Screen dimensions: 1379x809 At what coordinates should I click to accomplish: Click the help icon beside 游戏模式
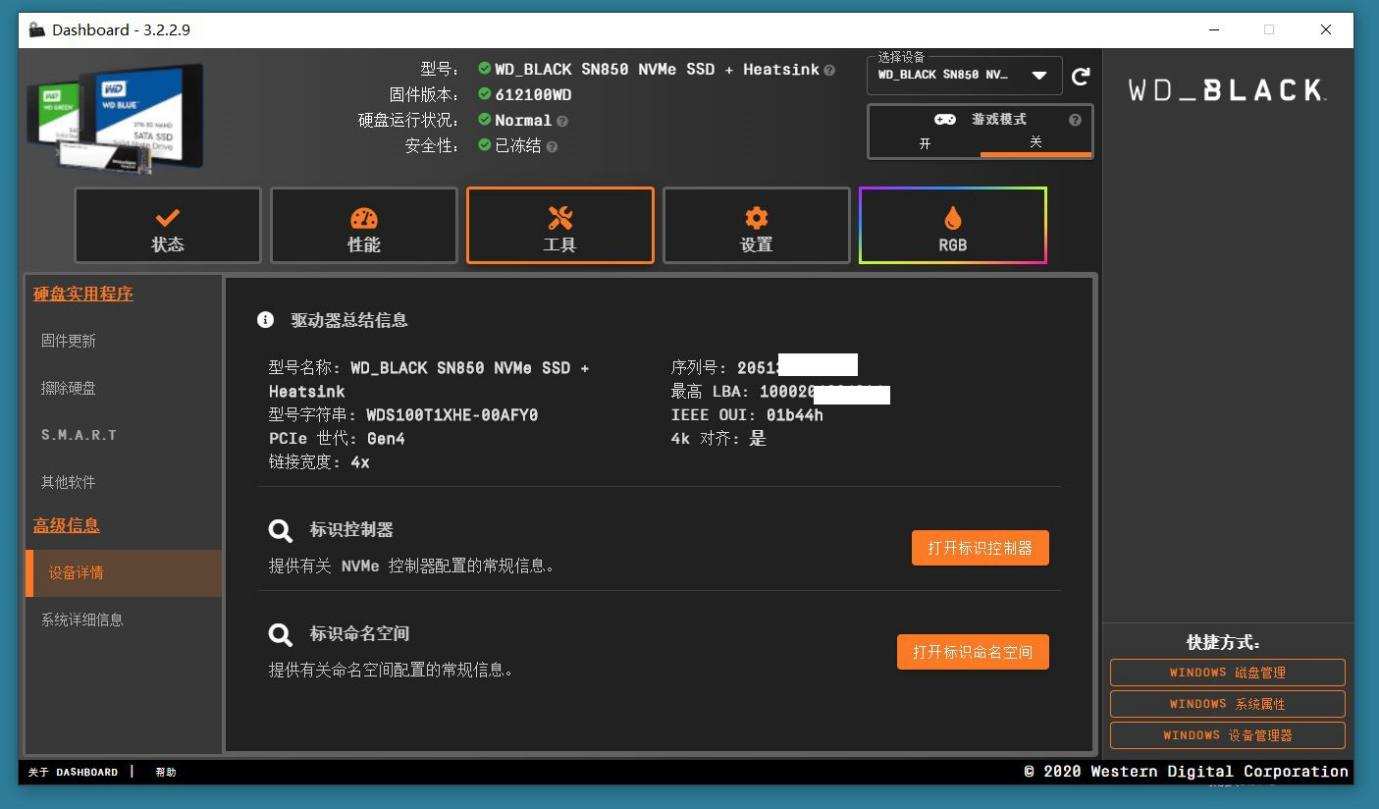(x=1075, y=120)
